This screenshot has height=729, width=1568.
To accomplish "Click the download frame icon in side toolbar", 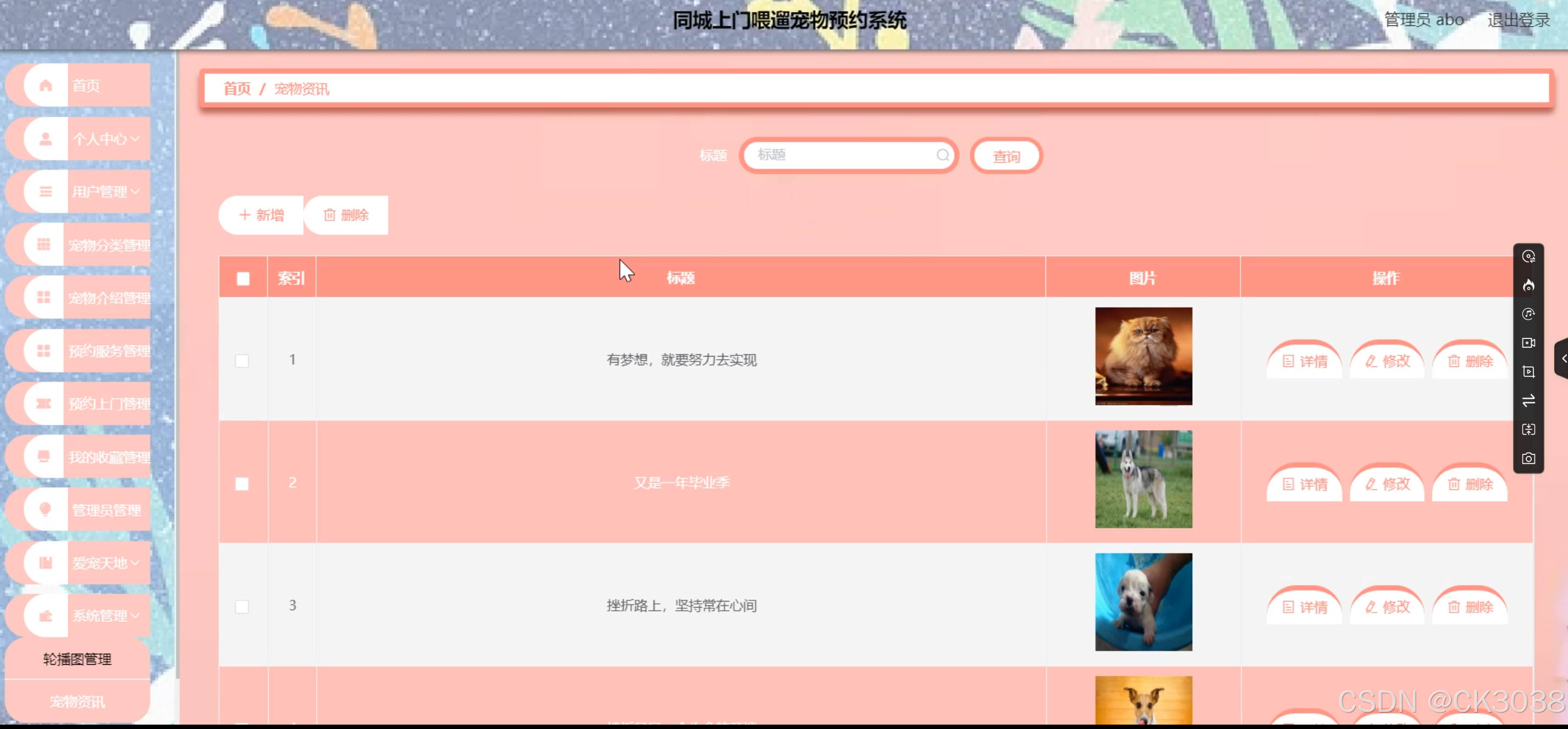I will tap(1528, 430).
